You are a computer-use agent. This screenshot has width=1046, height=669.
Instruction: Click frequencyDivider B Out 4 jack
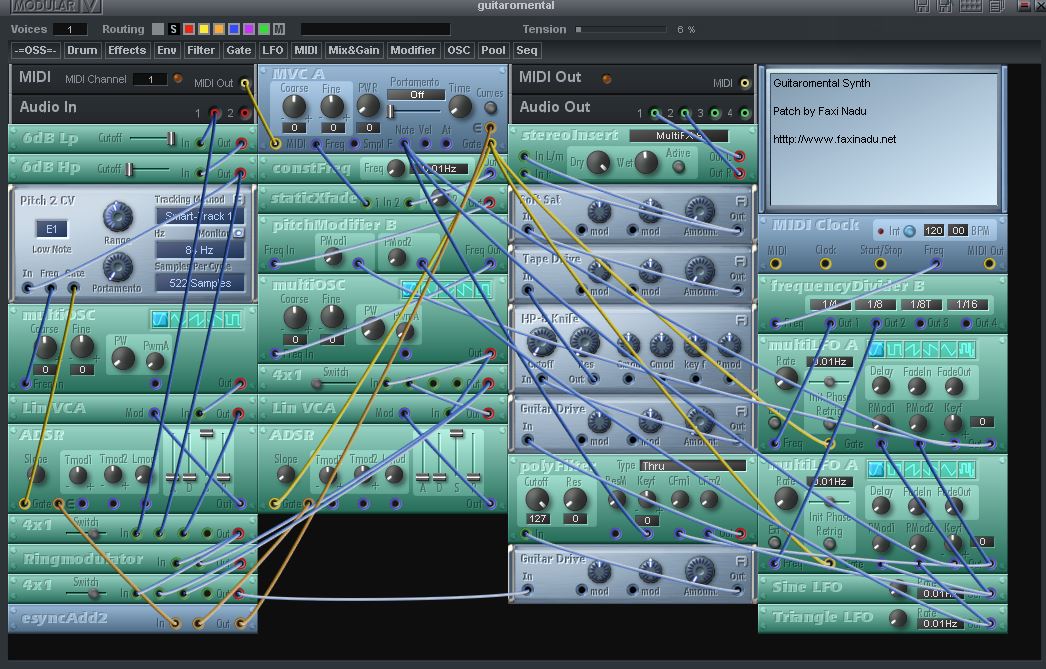966,323
